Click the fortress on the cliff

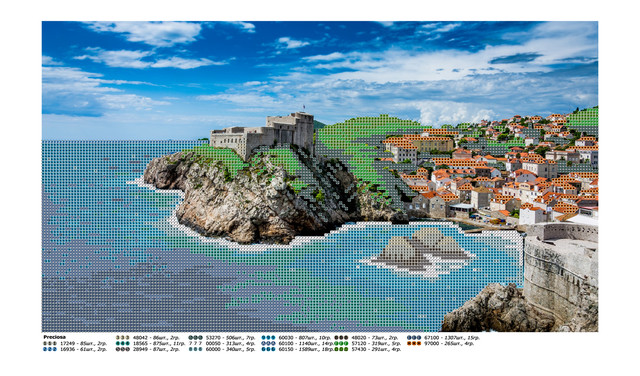coord(263,133)
